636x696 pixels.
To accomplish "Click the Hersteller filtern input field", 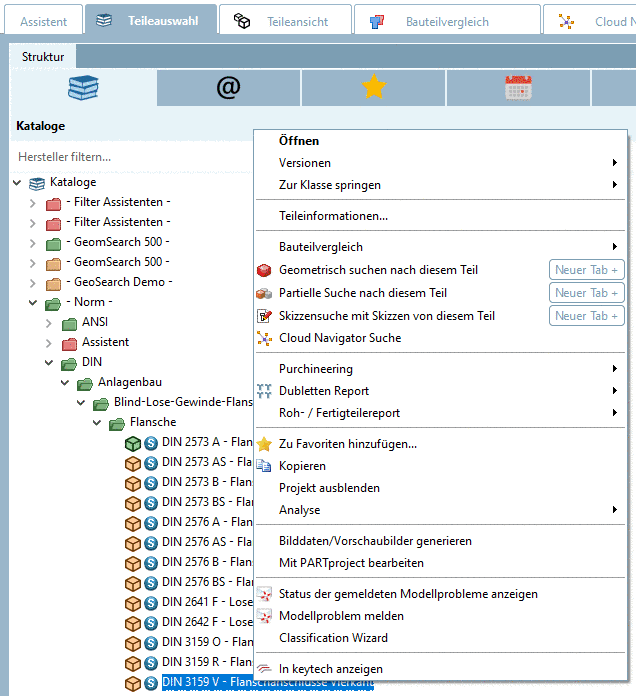I will (x=132, y=157).
